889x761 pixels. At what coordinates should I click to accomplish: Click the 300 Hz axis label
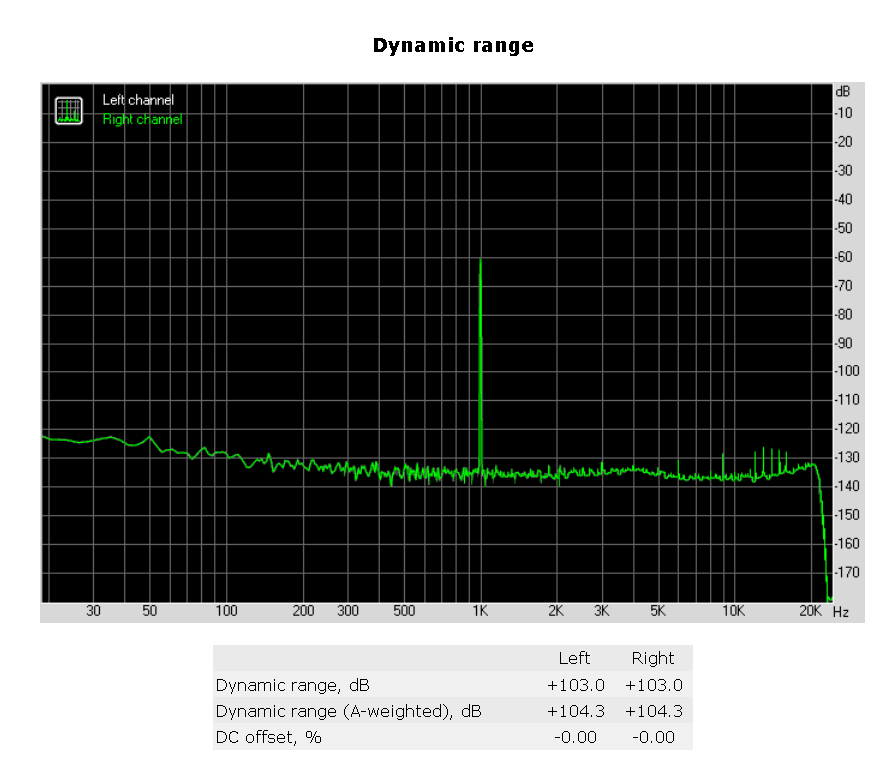tap(348, 611)
